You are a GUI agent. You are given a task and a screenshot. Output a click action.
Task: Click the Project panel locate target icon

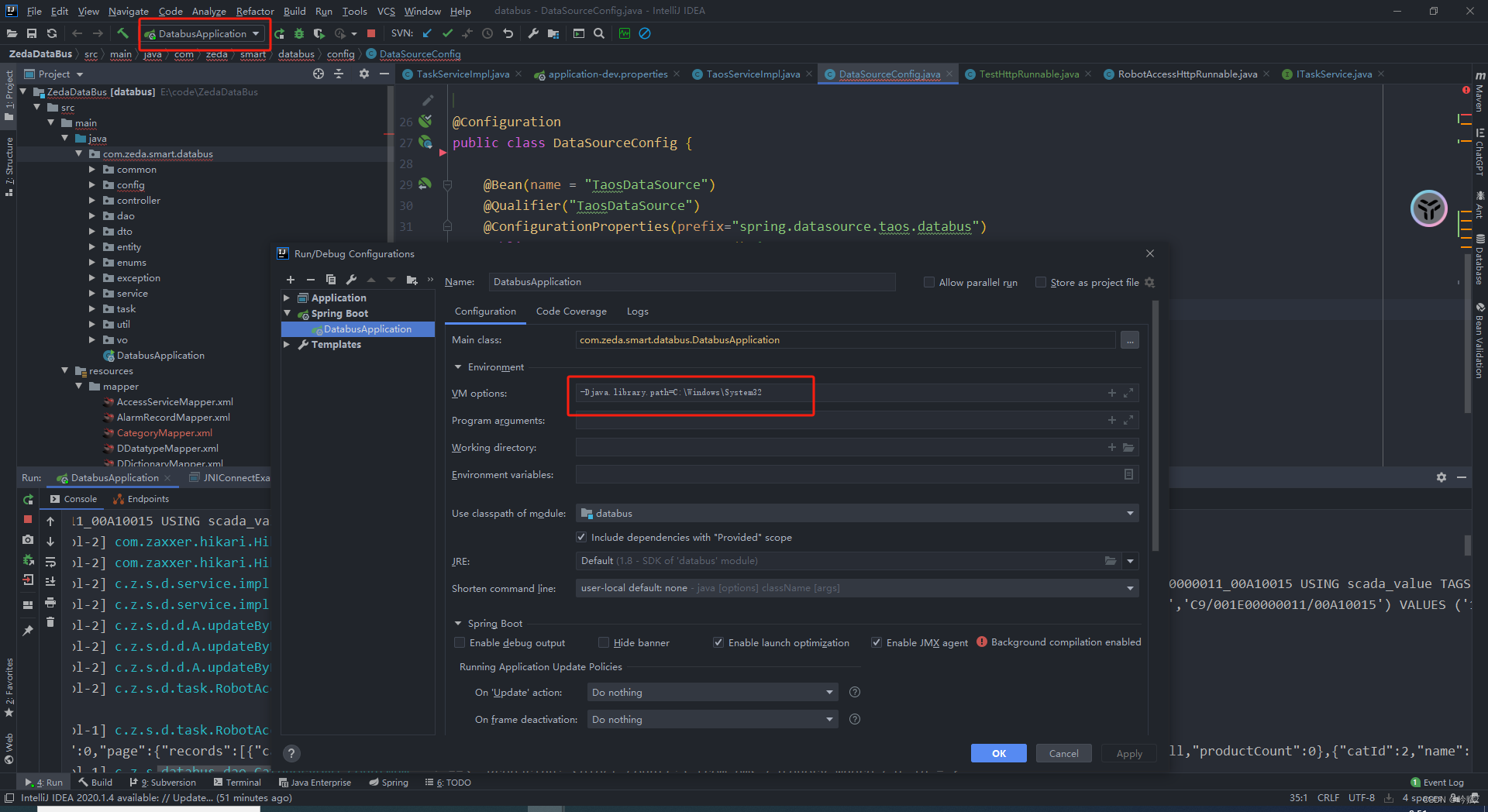[x=319, y=74]
